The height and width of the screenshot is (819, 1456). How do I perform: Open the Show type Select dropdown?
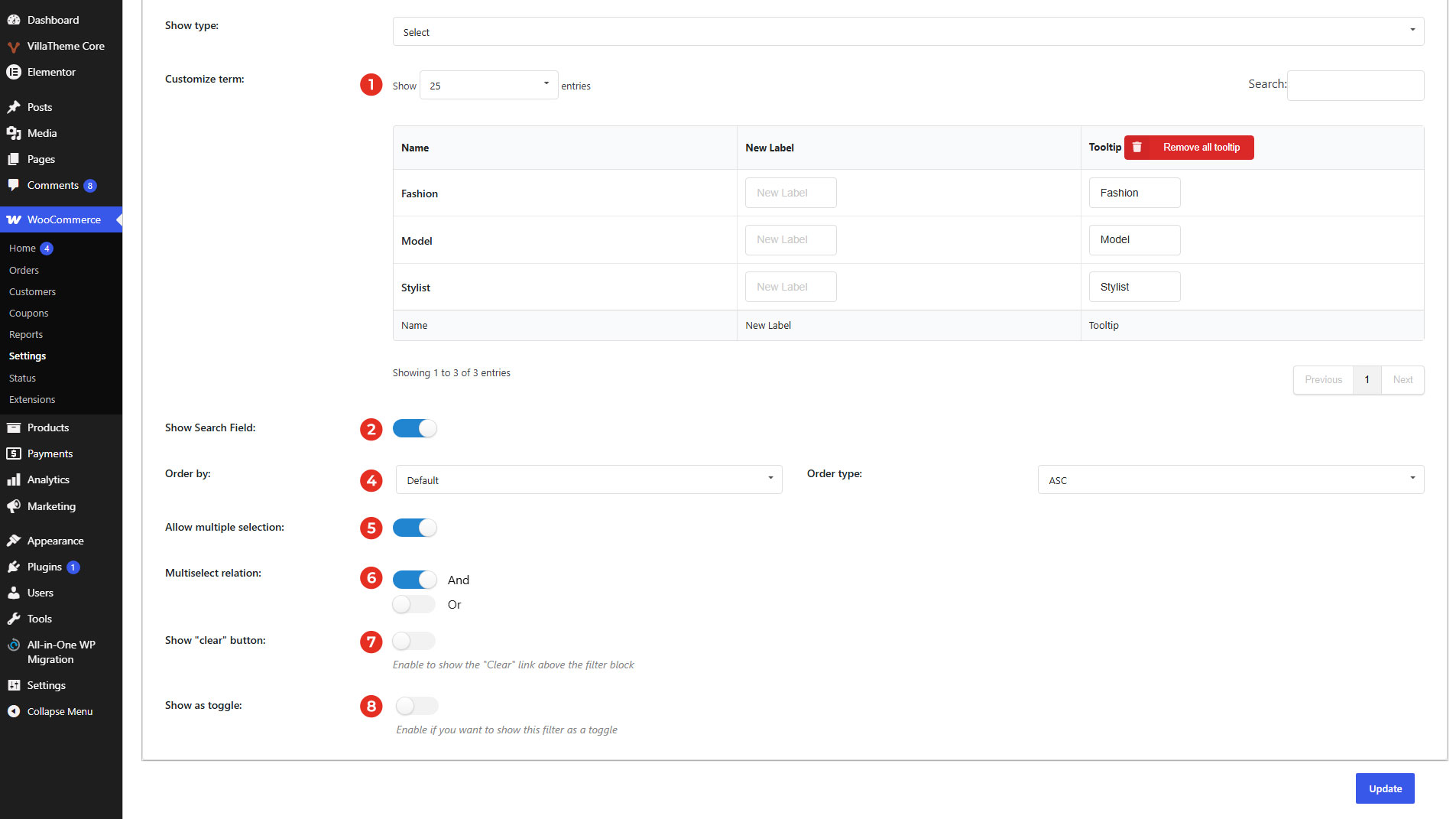pyautogui.click(x=908, y=32)
